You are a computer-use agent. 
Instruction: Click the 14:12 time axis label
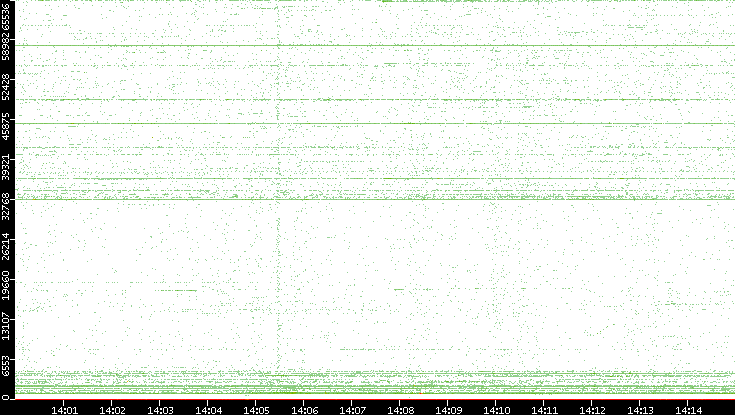click(x=592, y=409)
